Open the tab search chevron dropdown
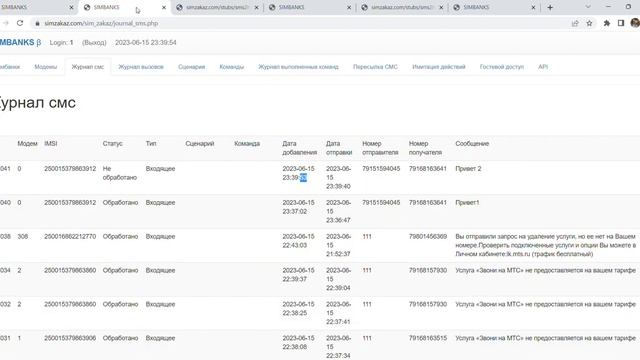 pyautogui.click(x=588, y=7)
